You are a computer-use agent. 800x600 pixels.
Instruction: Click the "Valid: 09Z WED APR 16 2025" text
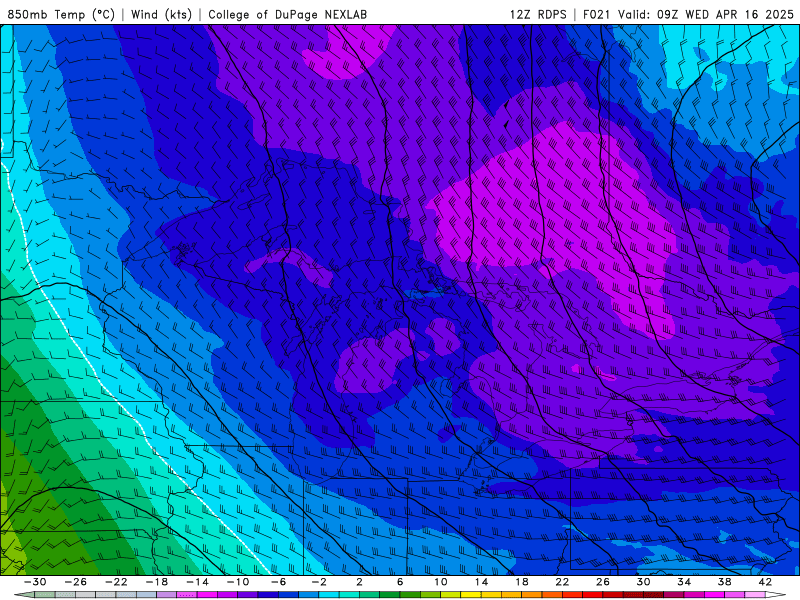706,14
